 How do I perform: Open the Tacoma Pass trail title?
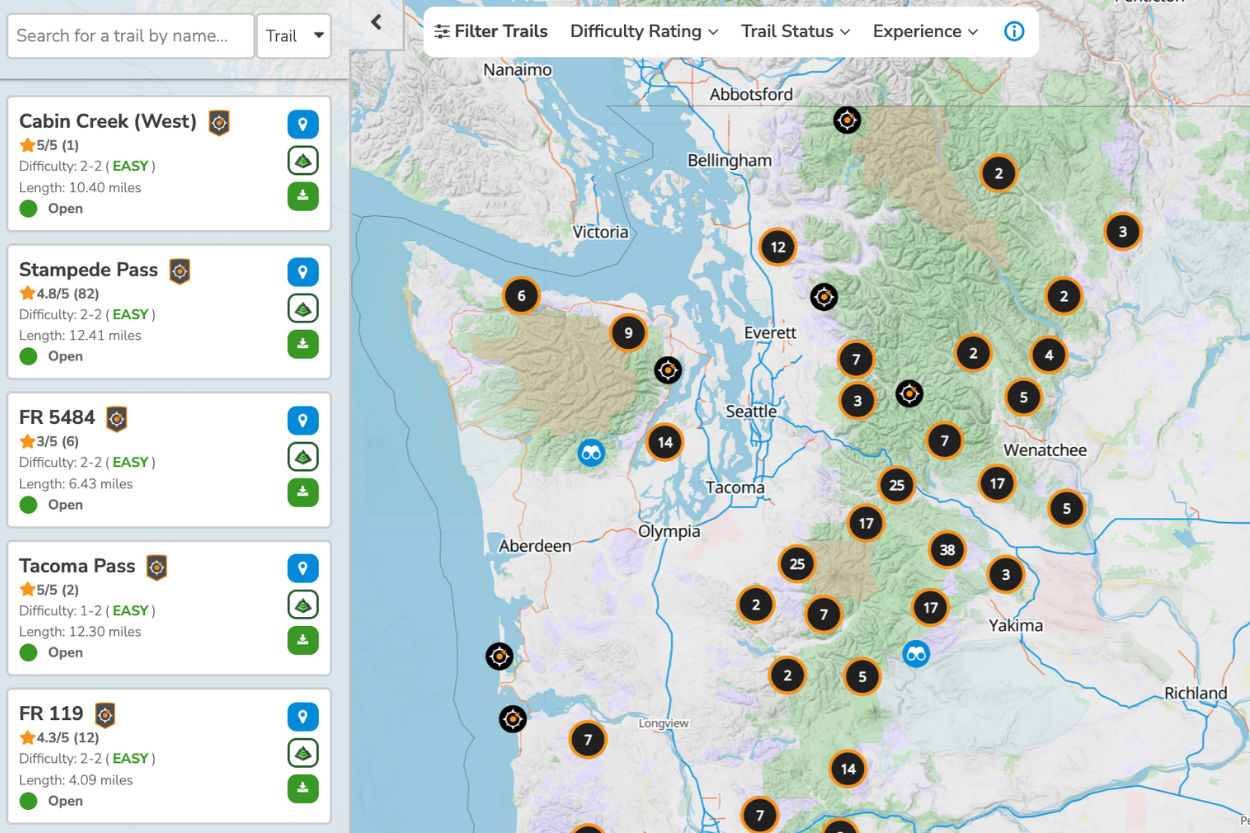77,565
